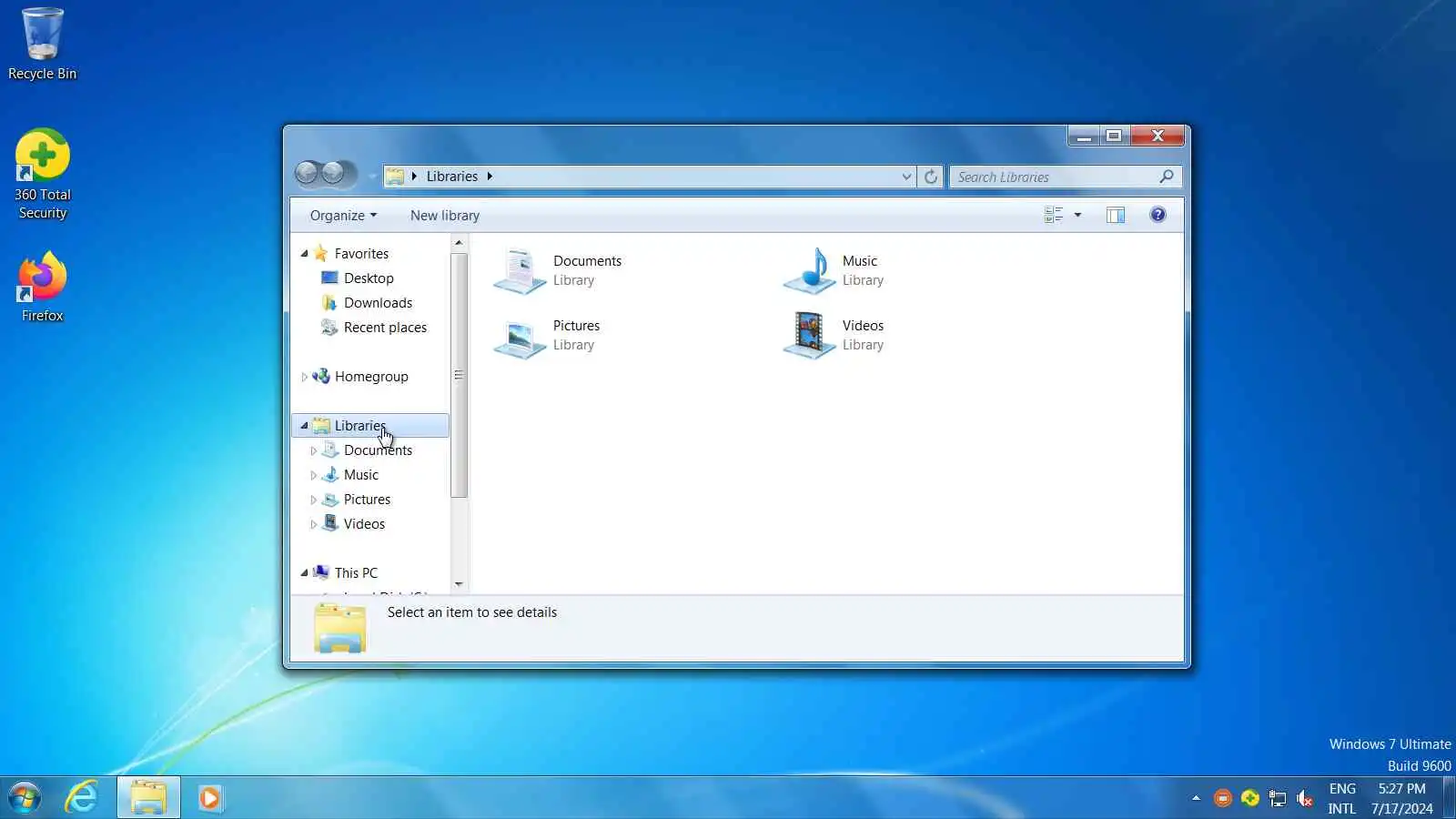This screenshot has width=1456, height=819.
Task: Collapse the This PC tree node
Action: tap(304, 573)
